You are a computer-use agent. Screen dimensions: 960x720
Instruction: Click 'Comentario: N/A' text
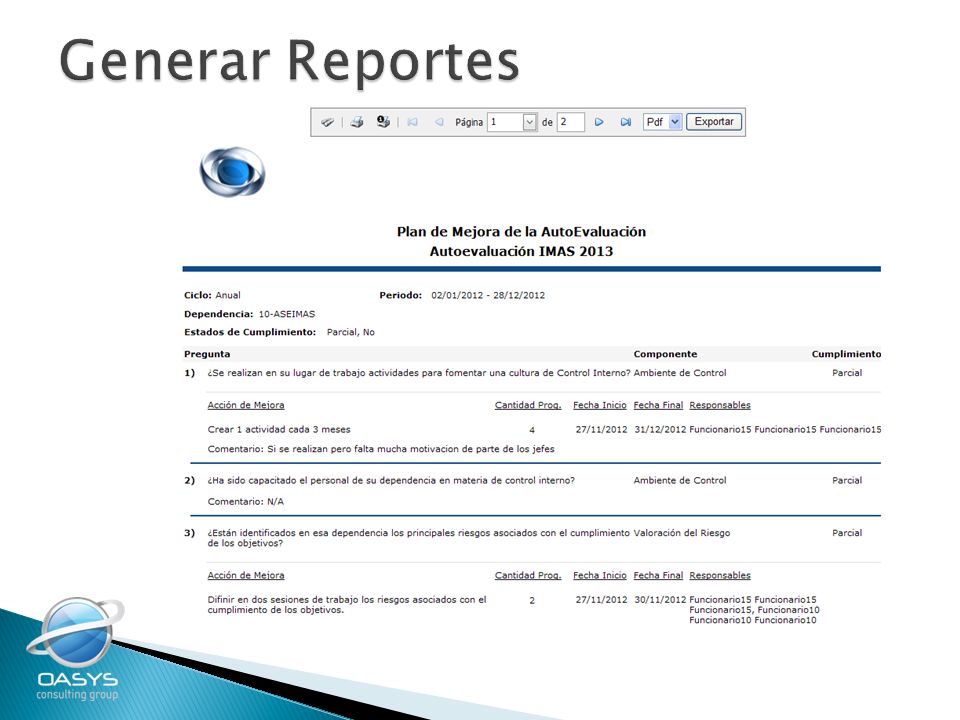(246, 501)
